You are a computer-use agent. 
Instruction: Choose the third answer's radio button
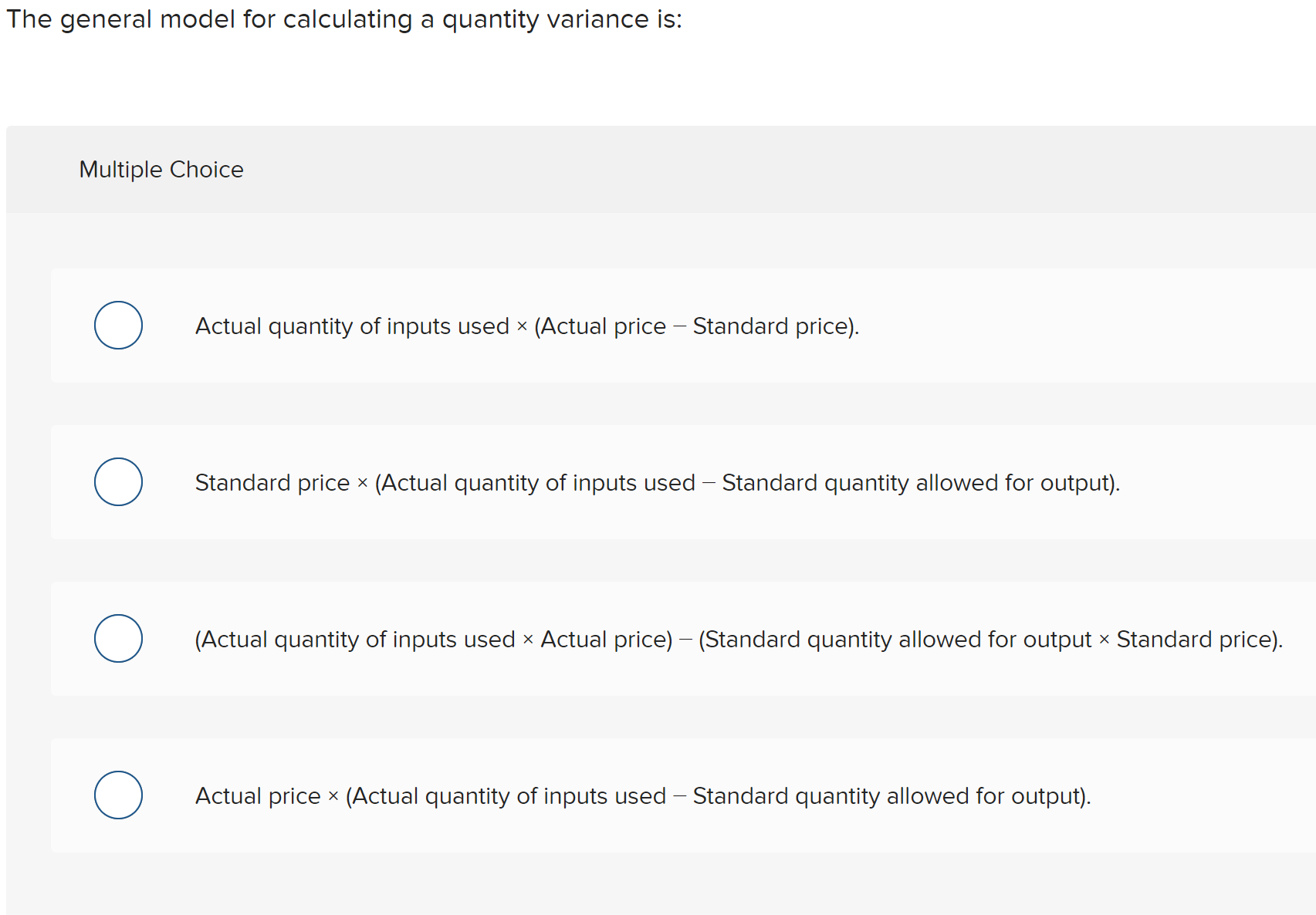coord(117,638)
